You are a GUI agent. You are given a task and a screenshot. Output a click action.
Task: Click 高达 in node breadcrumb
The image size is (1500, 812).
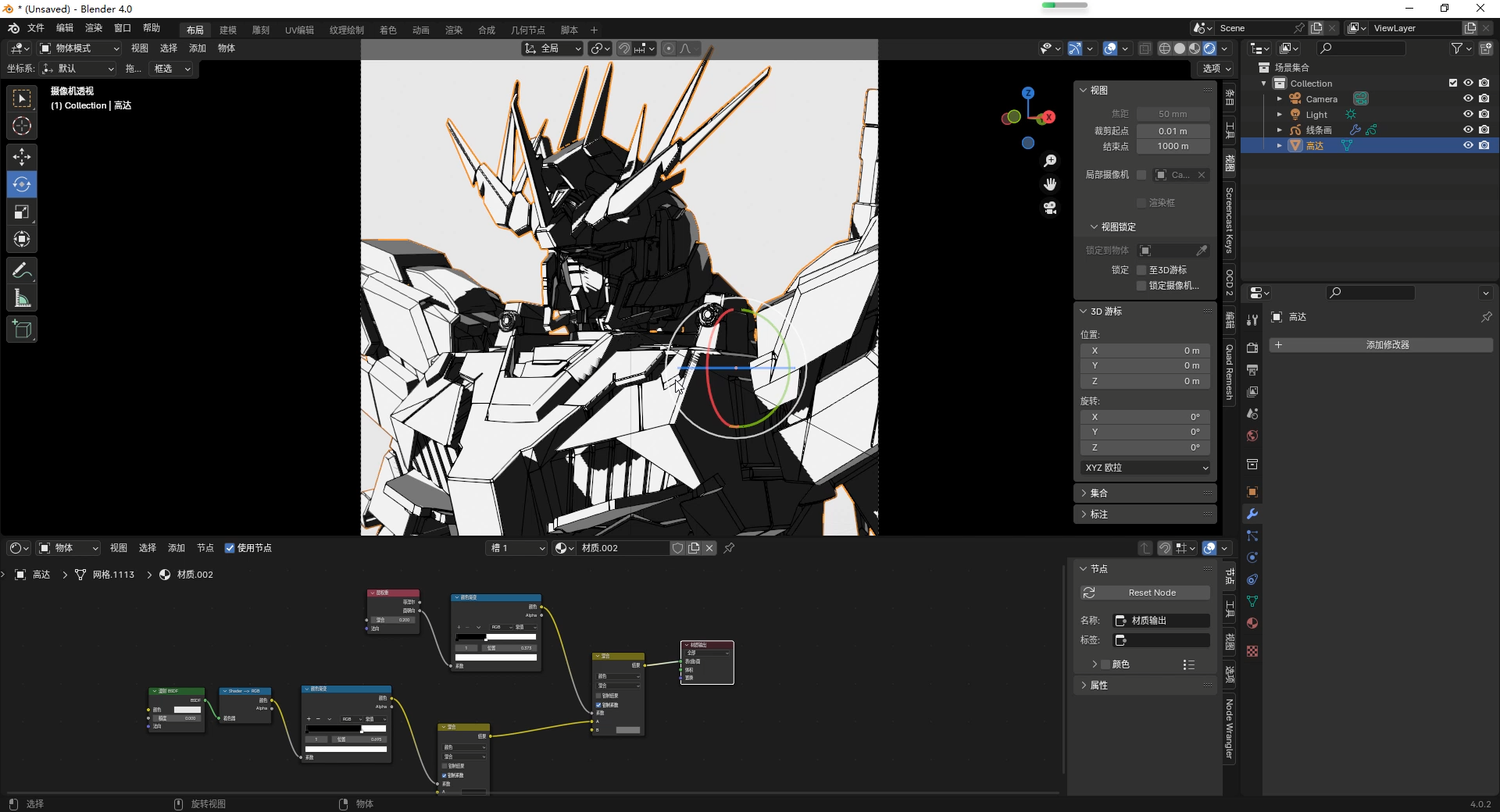tap(41, 575)
